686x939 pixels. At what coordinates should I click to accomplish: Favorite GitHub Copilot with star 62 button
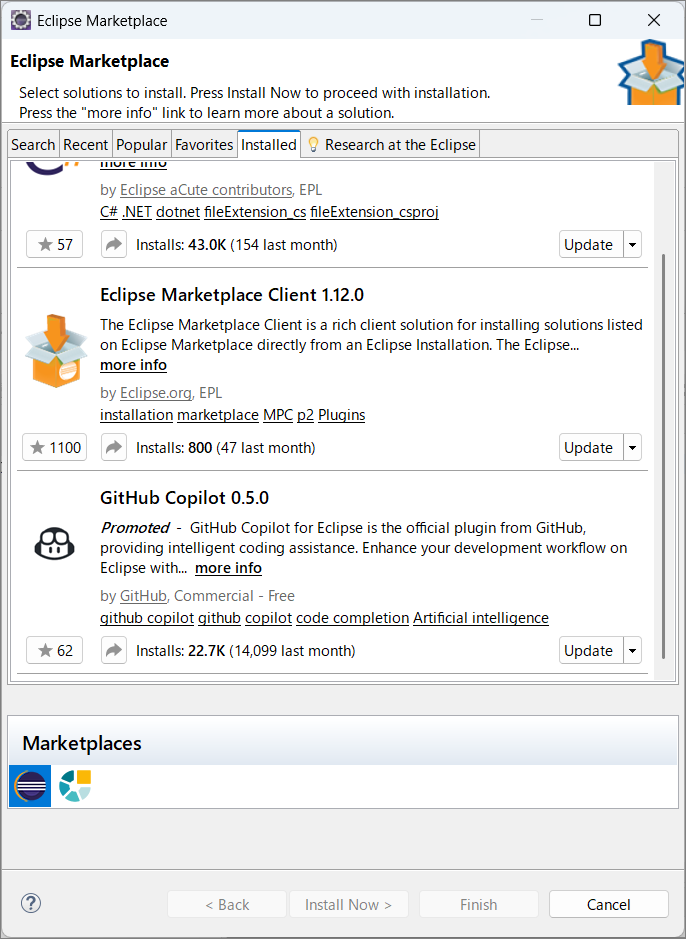click(54, 650)
